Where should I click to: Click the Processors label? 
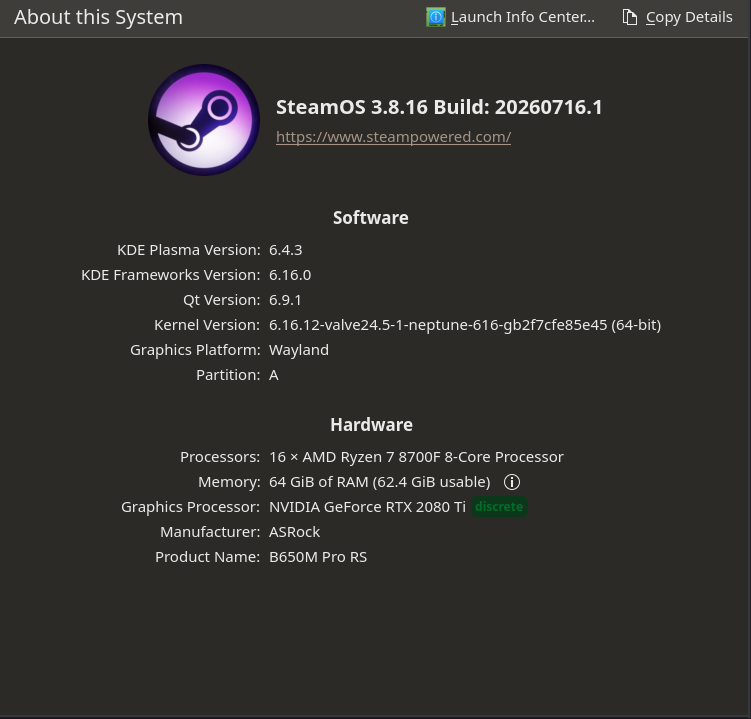coord(220,457)
